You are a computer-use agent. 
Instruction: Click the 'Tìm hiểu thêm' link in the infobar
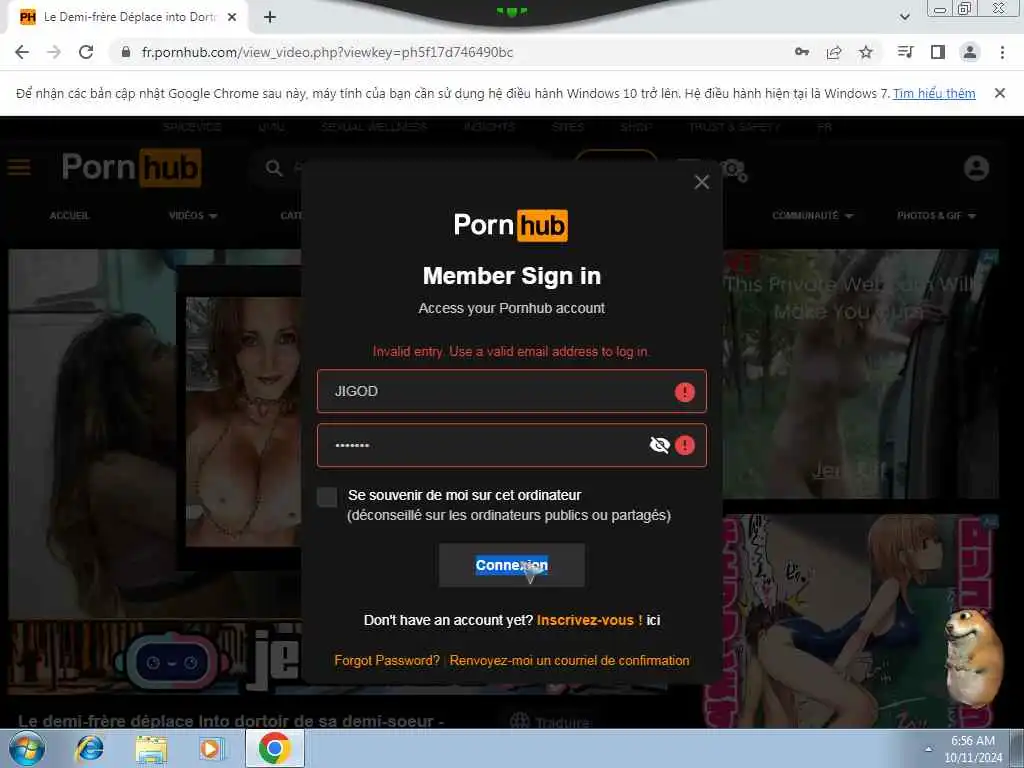(x=934, y=93)
